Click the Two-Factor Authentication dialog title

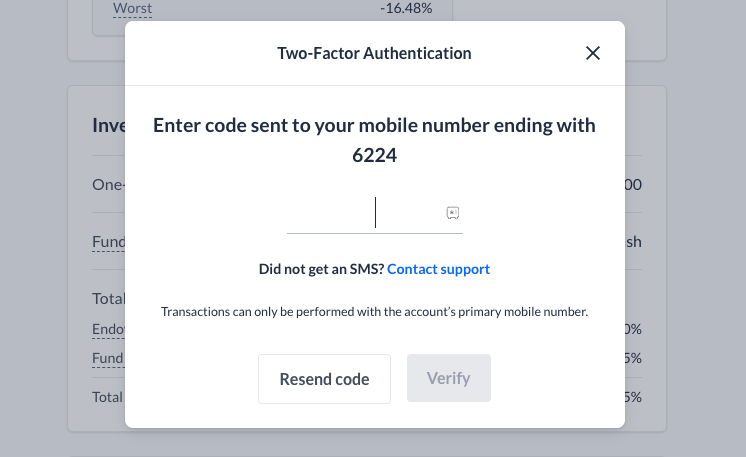pyautogui.click(x=374, y=53)
